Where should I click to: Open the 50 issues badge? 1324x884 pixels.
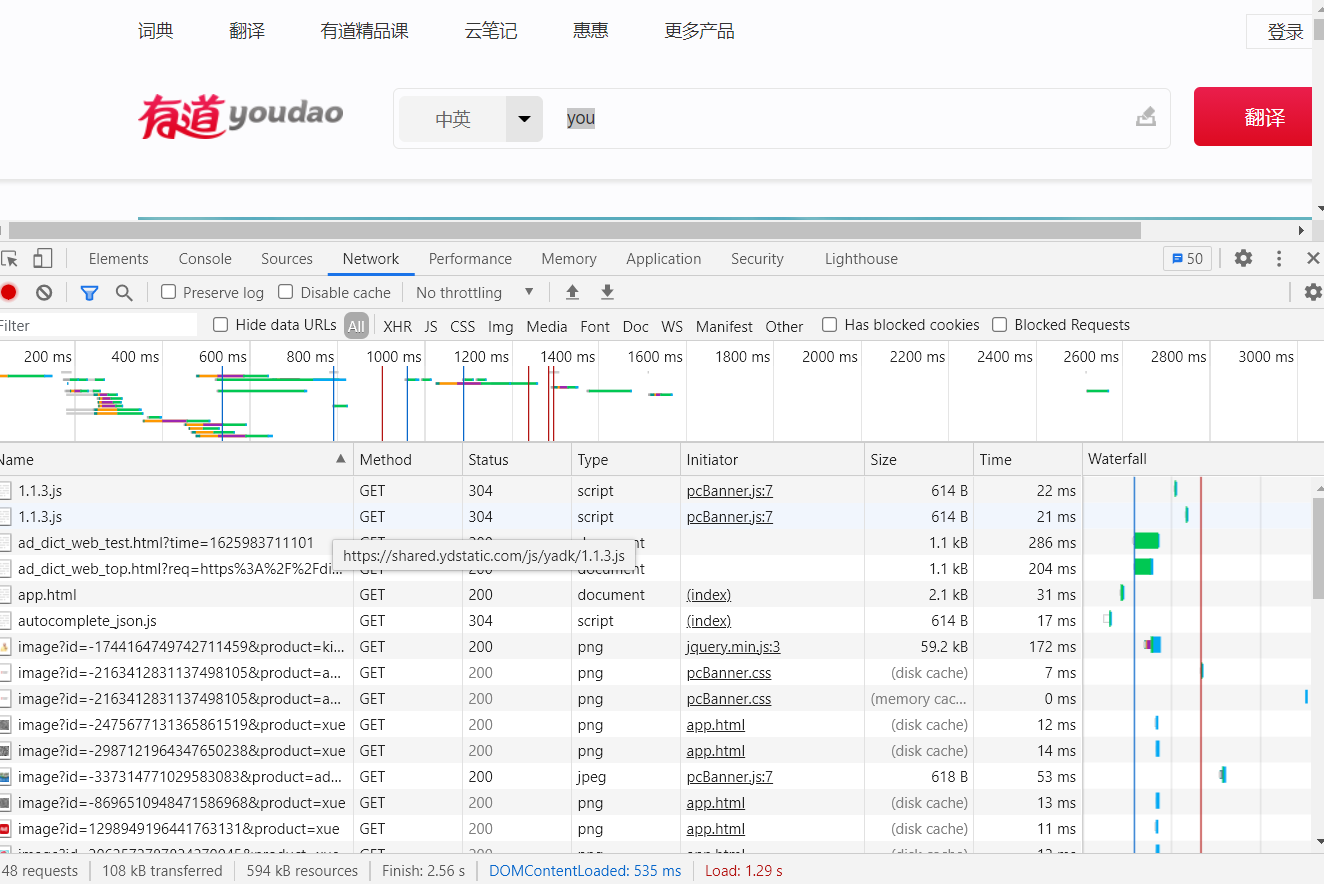pos(1187,258)
